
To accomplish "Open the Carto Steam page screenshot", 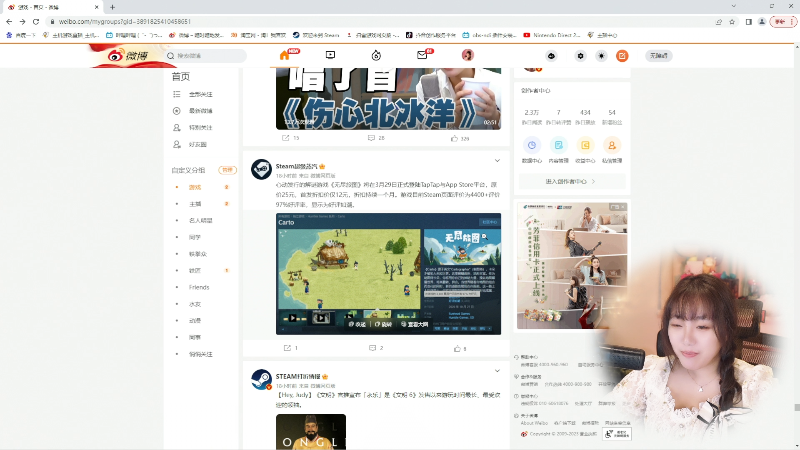I will pos(388,274).
